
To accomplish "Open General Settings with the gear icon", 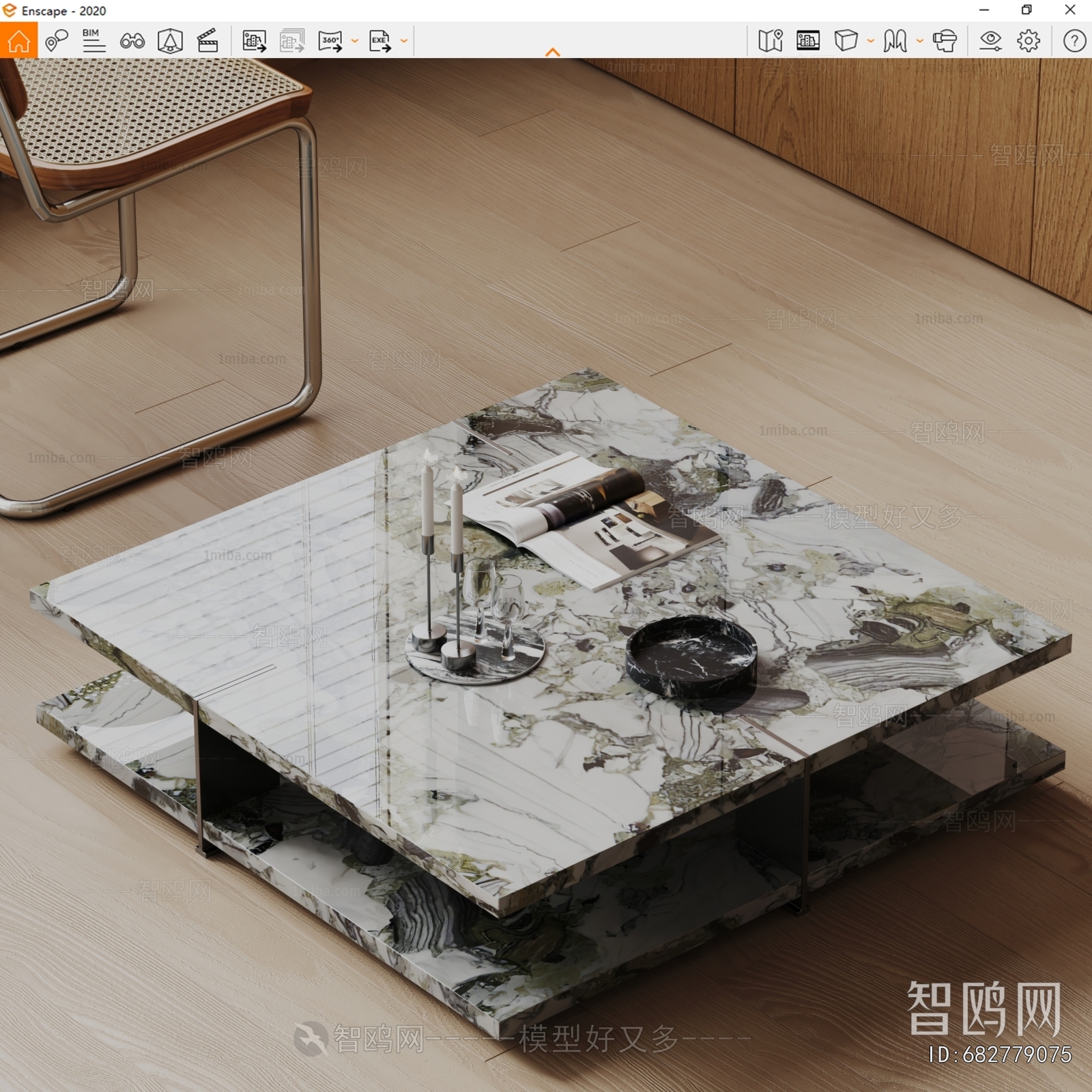I will pos(1029,41).
